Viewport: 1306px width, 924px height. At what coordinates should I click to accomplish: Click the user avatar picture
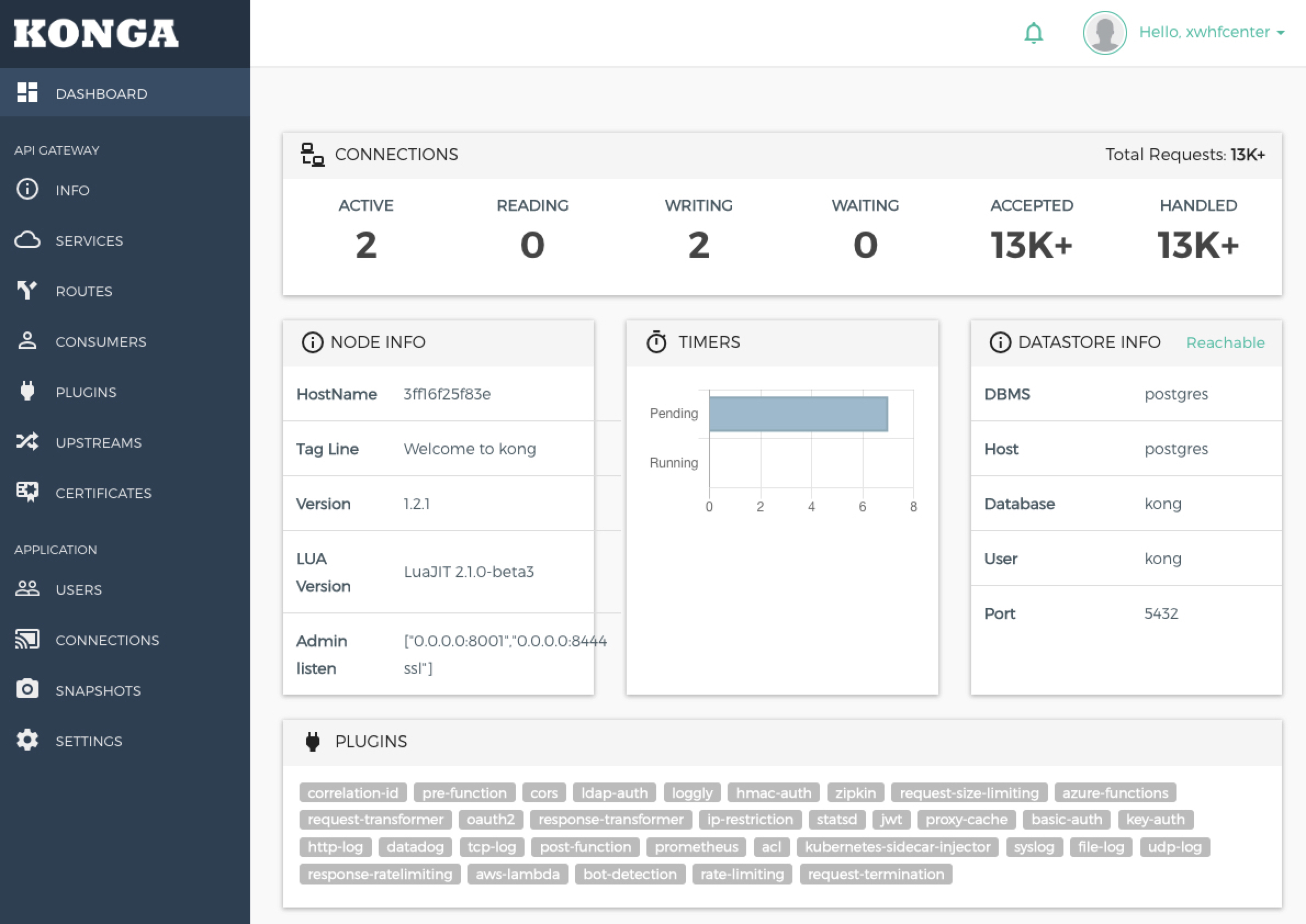[x=1104, y=33]
